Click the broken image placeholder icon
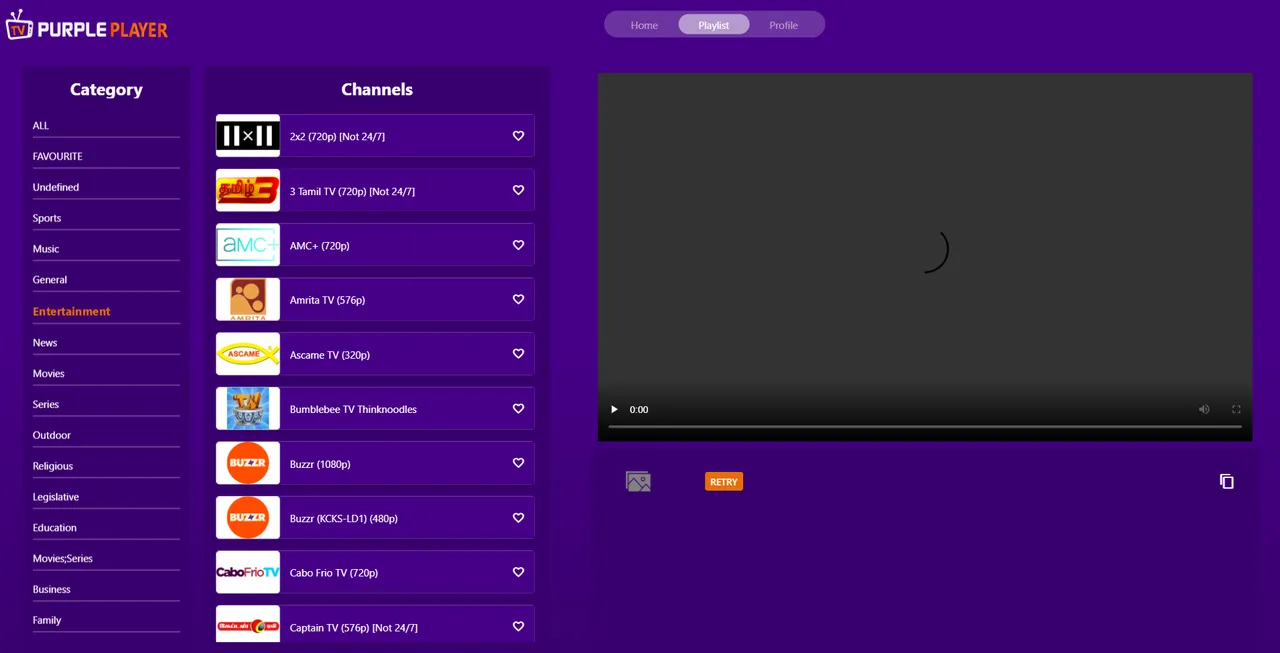This screenshot has width=1280, height=653. [638, 481]
